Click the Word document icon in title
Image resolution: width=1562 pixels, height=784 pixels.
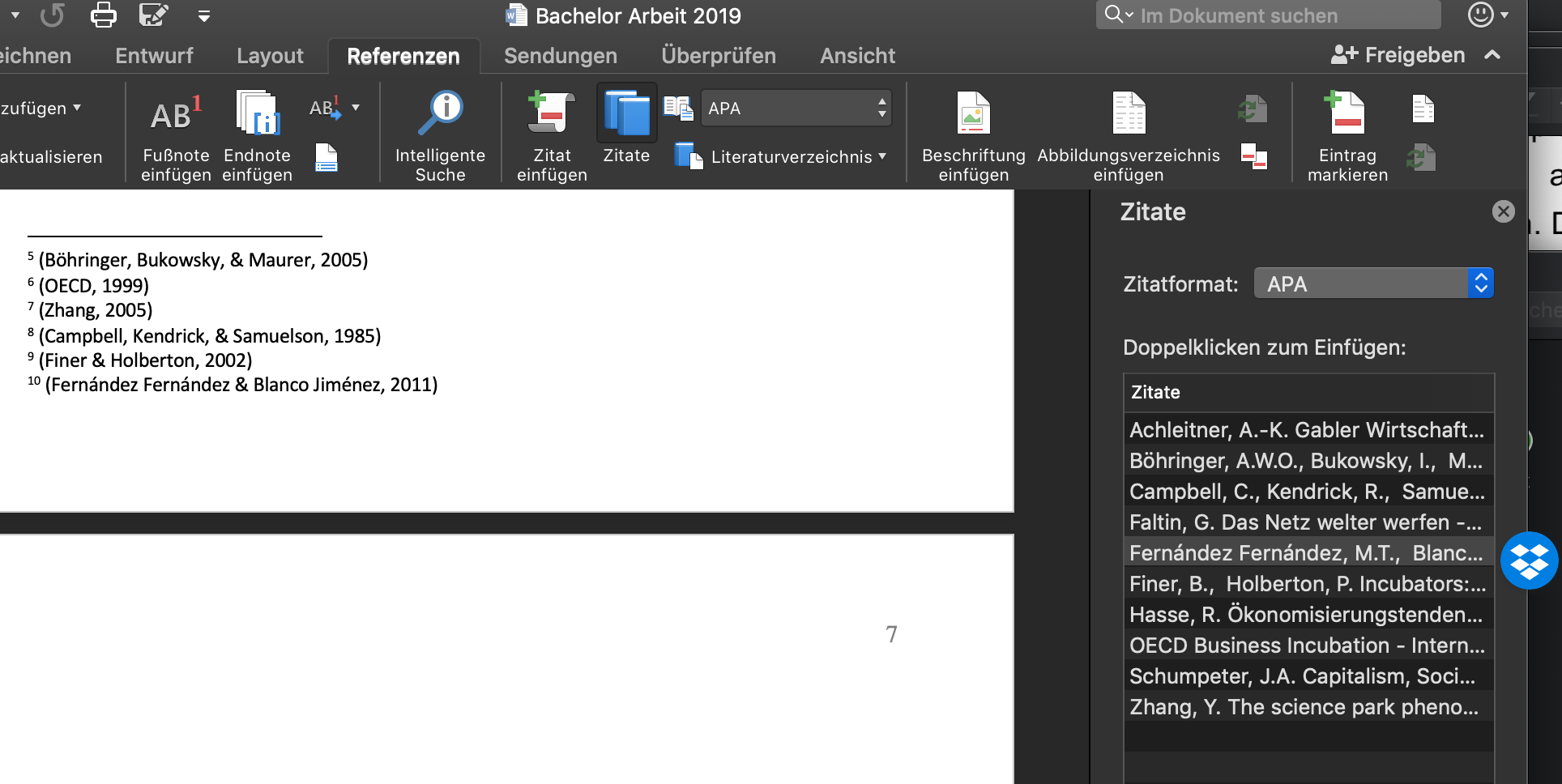point(516,15)
